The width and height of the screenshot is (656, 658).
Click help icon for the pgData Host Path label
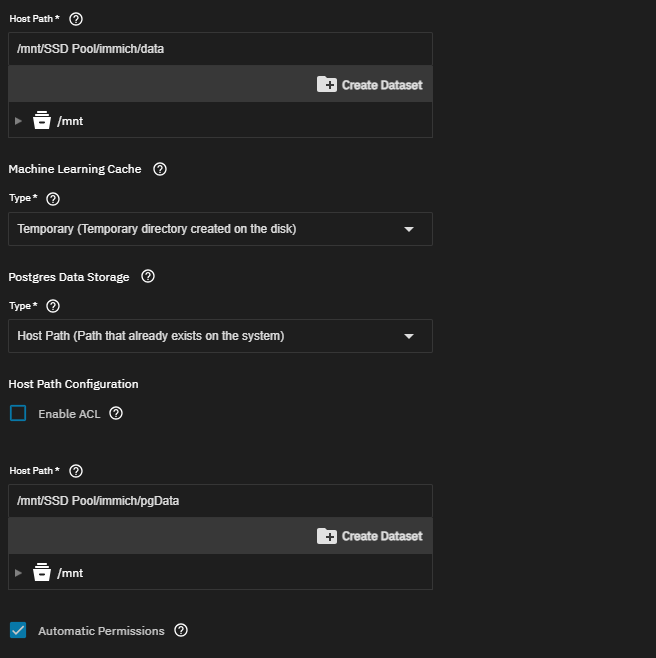pyautogui.click(x=76, y=471)
